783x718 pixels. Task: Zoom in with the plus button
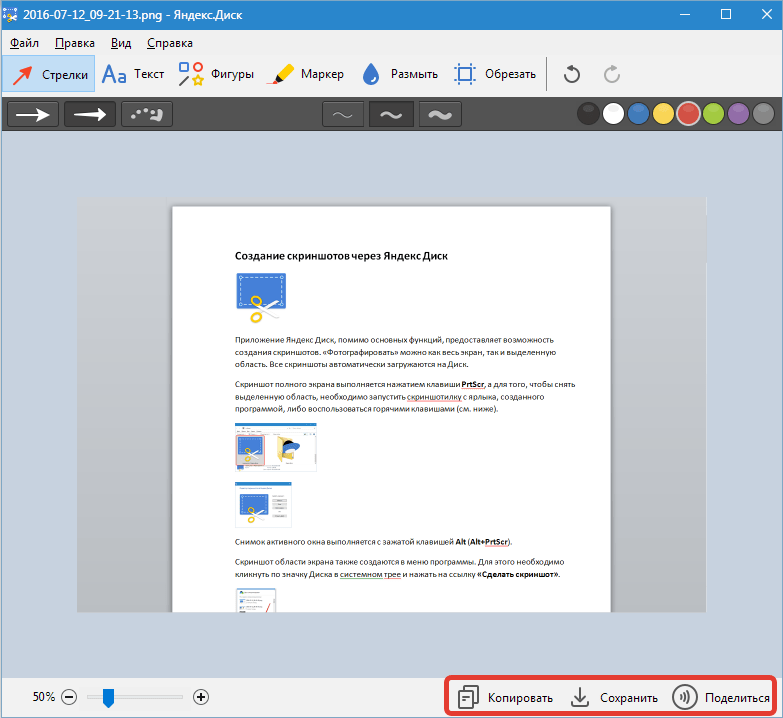coord(201,697)
